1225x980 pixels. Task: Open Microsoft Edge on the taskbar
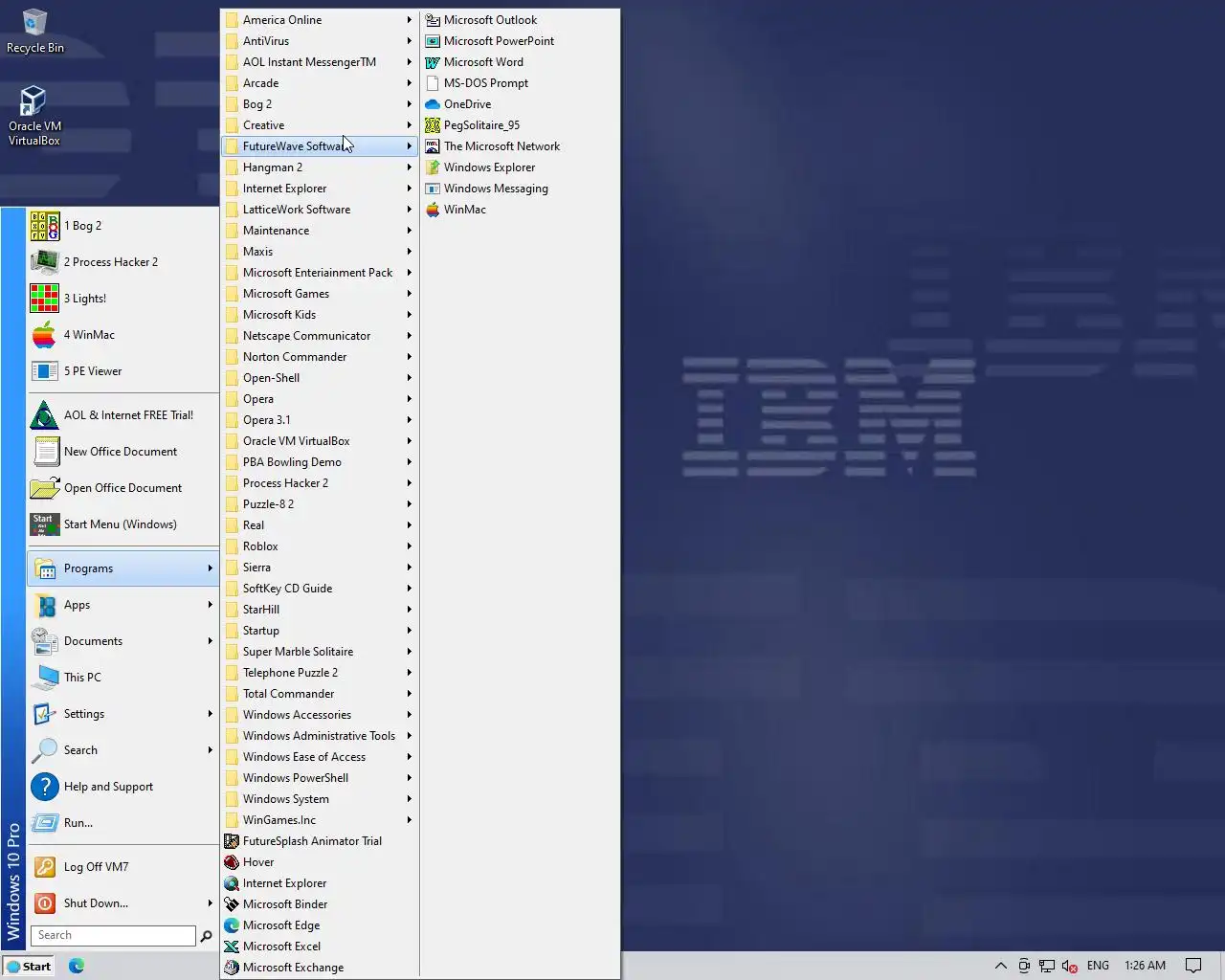click(77, 966)
